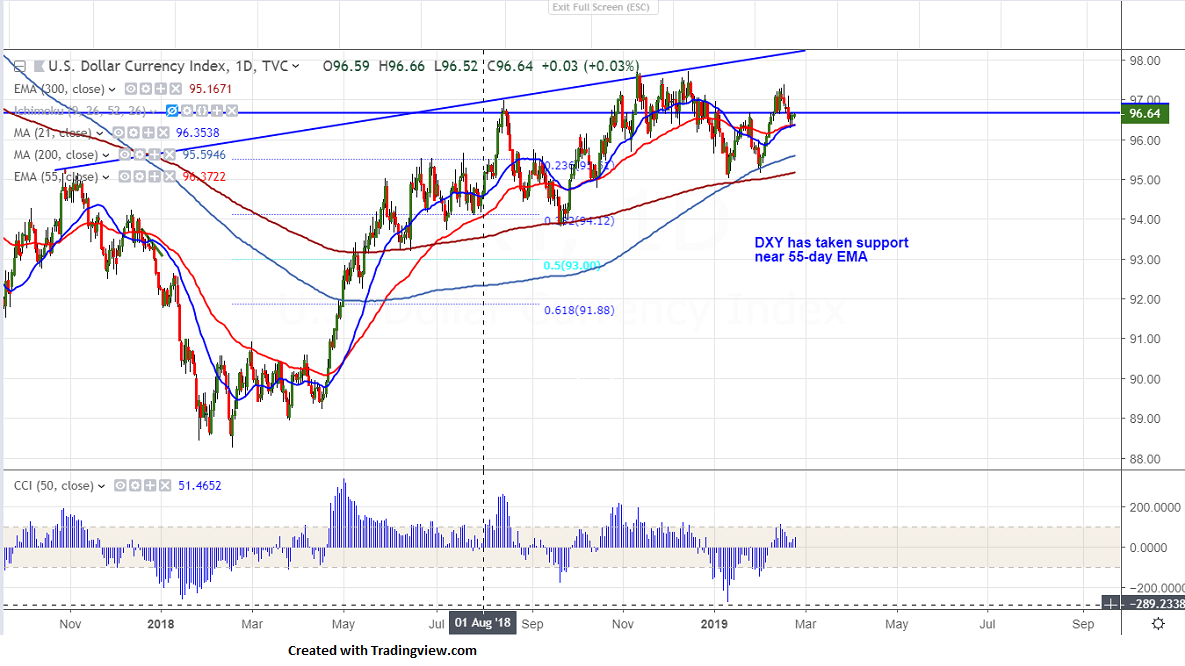
Task: Open the CCI (50, close) dropdown arrow
Action: tap(101, 486)
